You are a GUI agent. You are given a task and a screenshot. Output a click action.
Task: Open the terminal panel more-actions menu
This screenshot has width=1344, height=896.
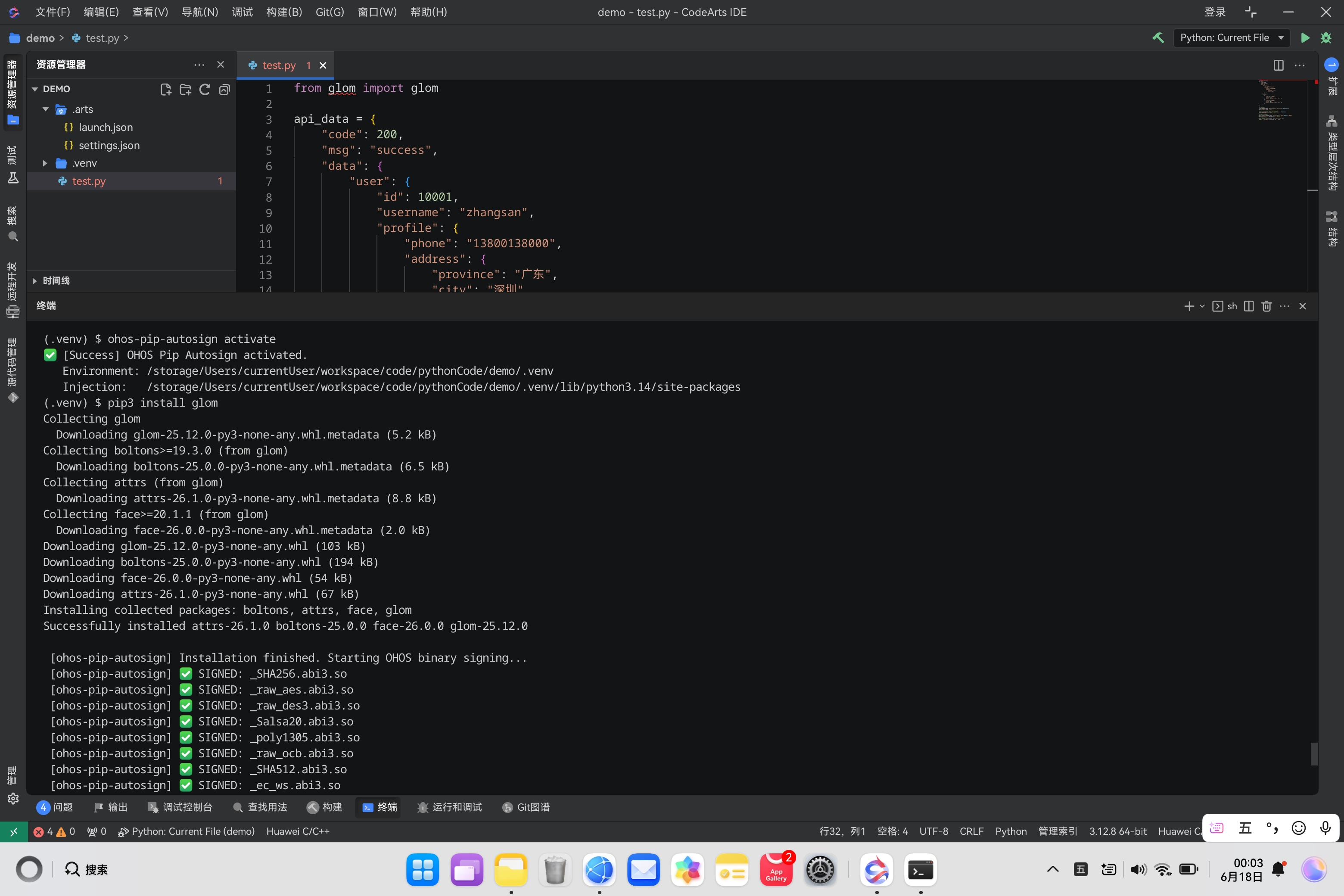[x=1285, y=306]
